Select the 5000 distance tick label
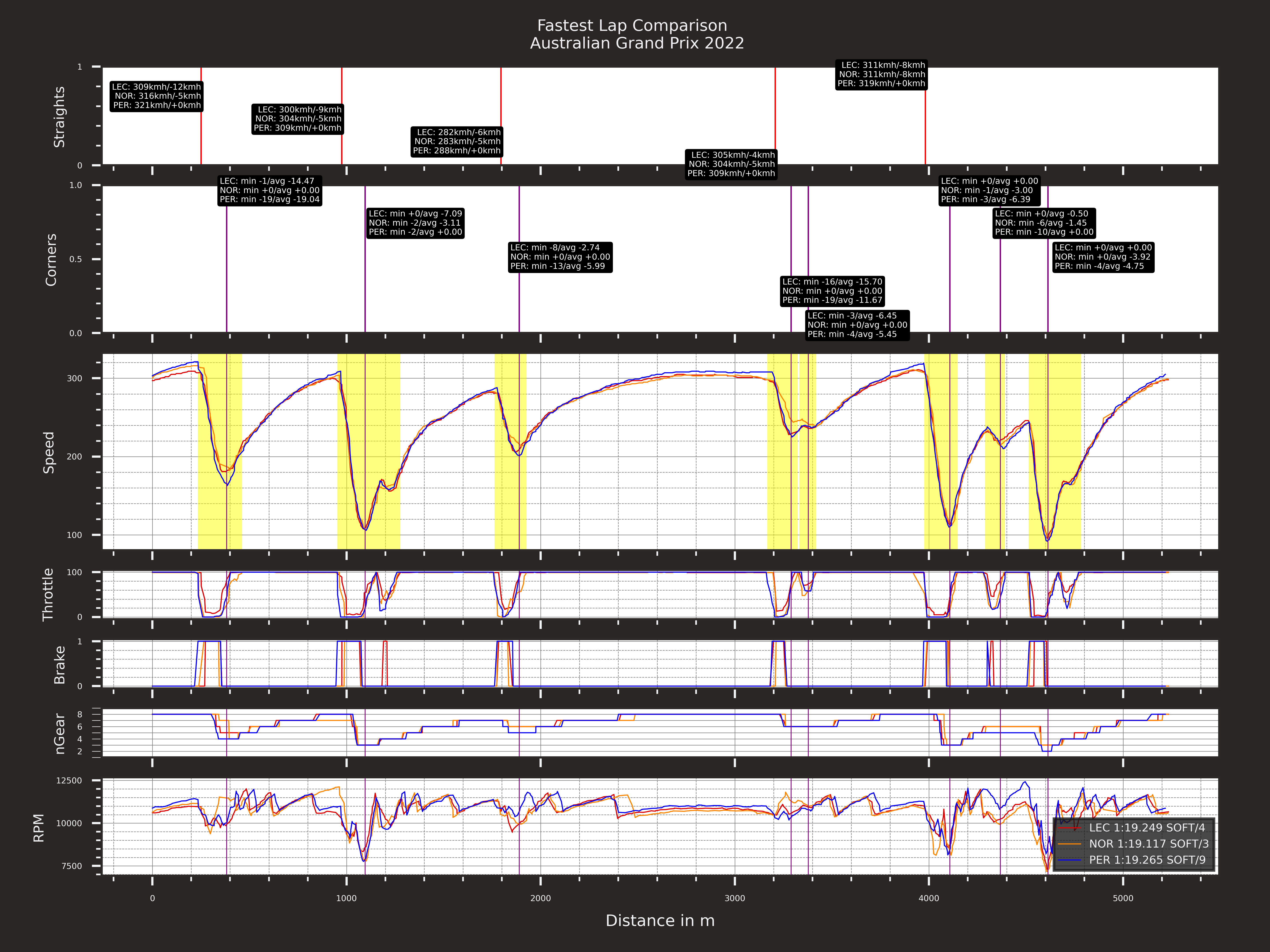 1123,899
